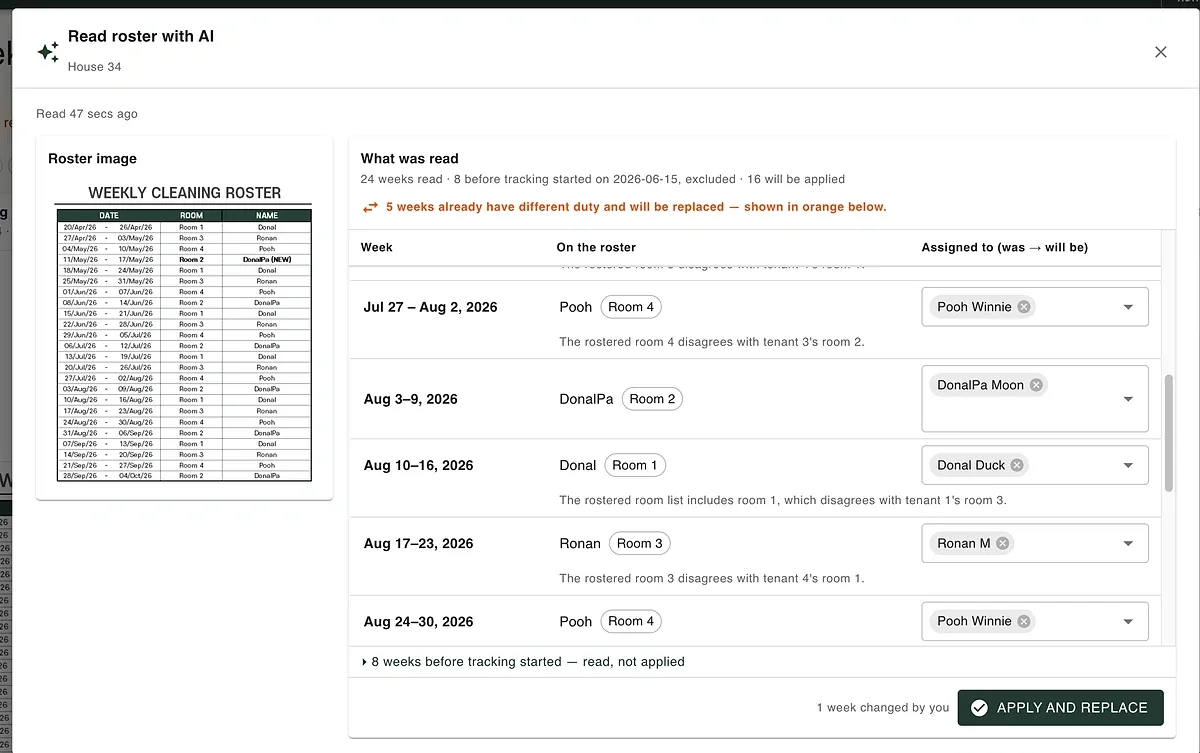Close the Read roster with AI dialog
The image size is (1200, 753).
[x=1160, y=52]
